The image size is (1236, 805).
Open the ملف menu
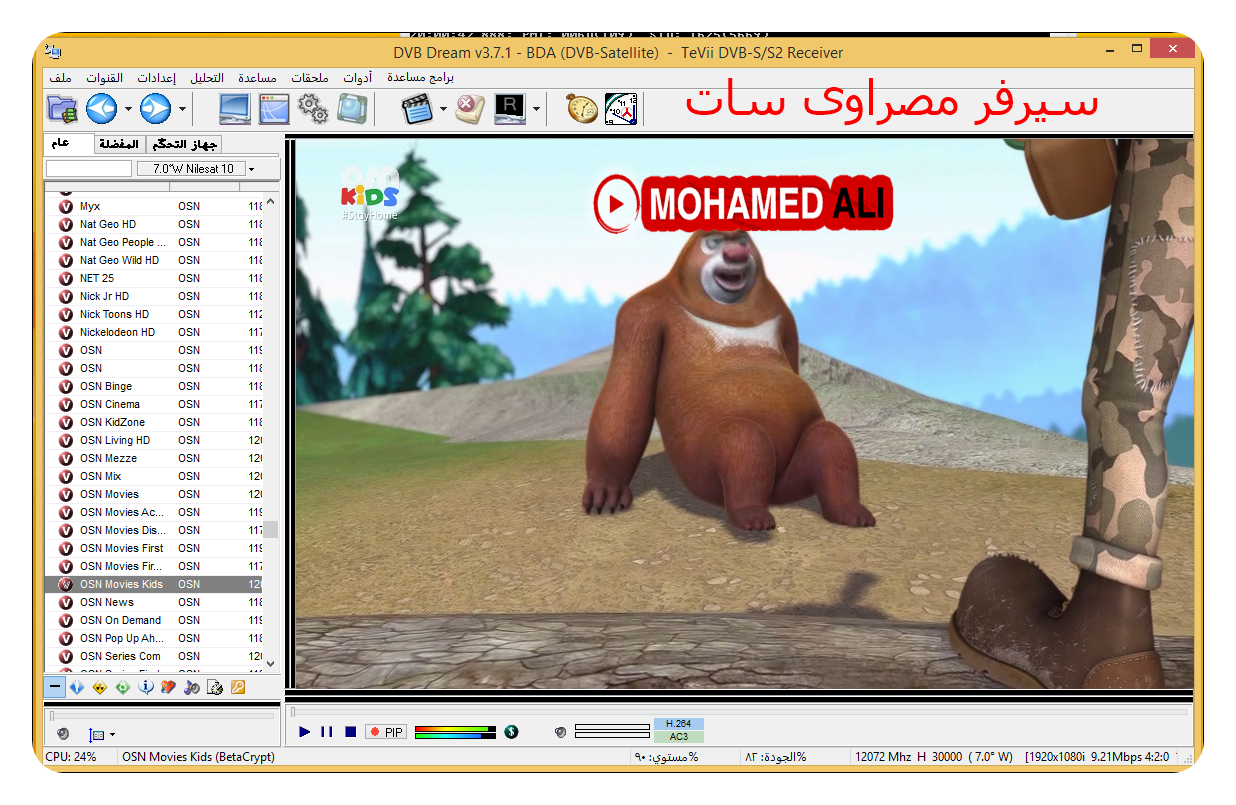60,77
